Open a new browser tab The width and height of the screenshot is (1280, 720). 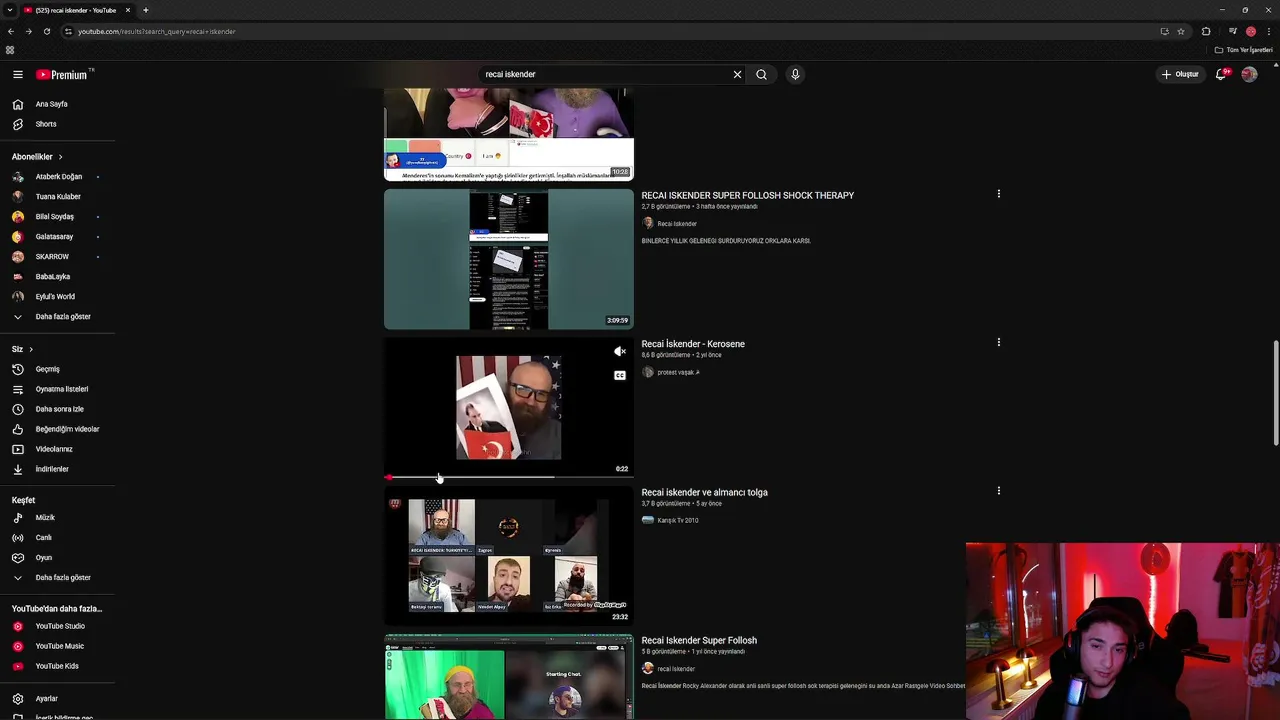145,10
